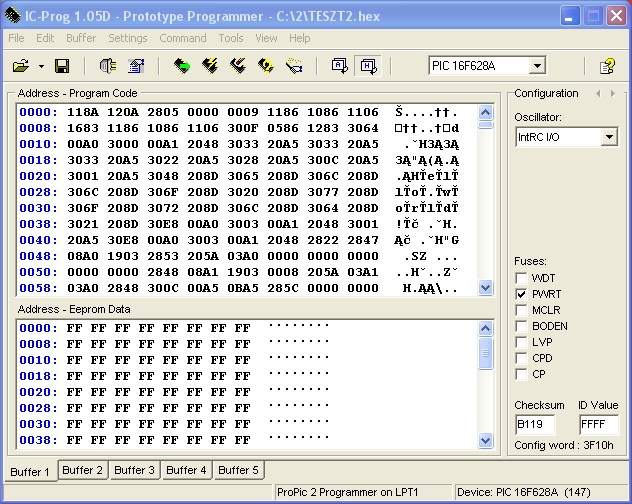Click the Eeprom Data scrollbar thumb
This screenshot has width=632, height=504.
485,353
